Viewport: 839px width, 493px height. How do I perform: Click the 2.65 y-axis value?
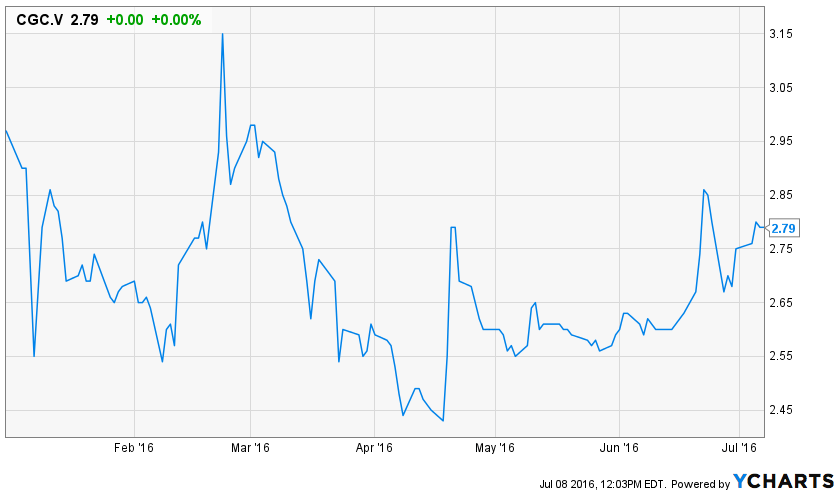pos(784,302)
